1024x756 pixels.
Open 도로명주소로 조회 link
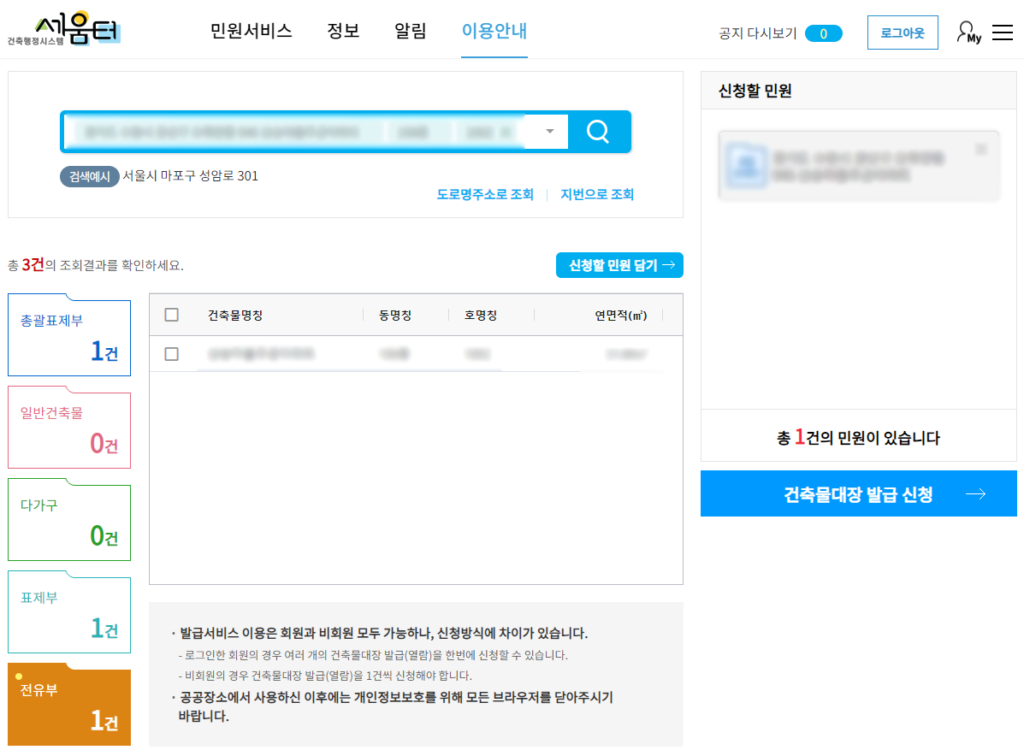(x=485, y=194)
